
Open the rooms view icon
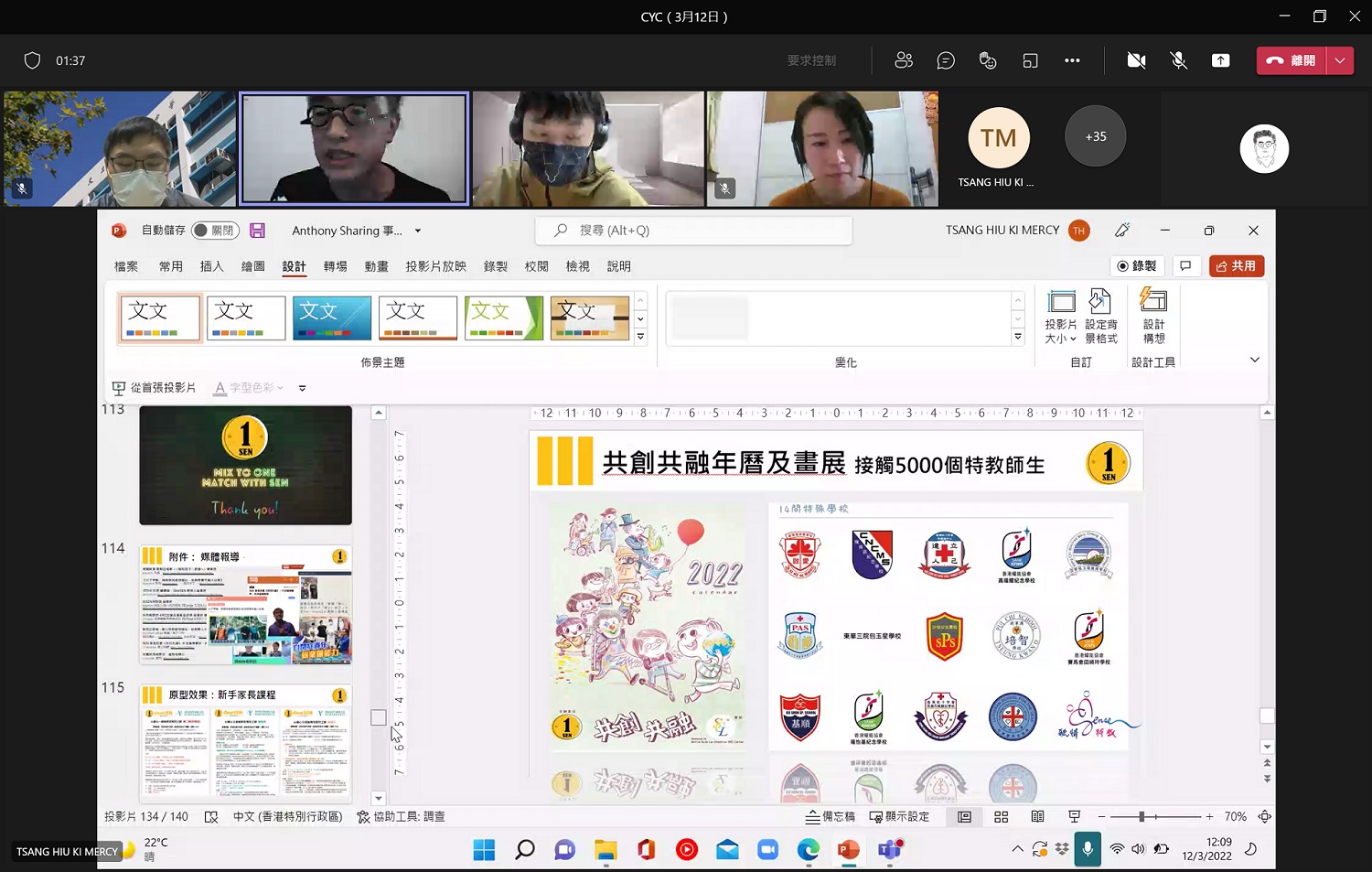pyautogui.click(x=1030, y=60)
